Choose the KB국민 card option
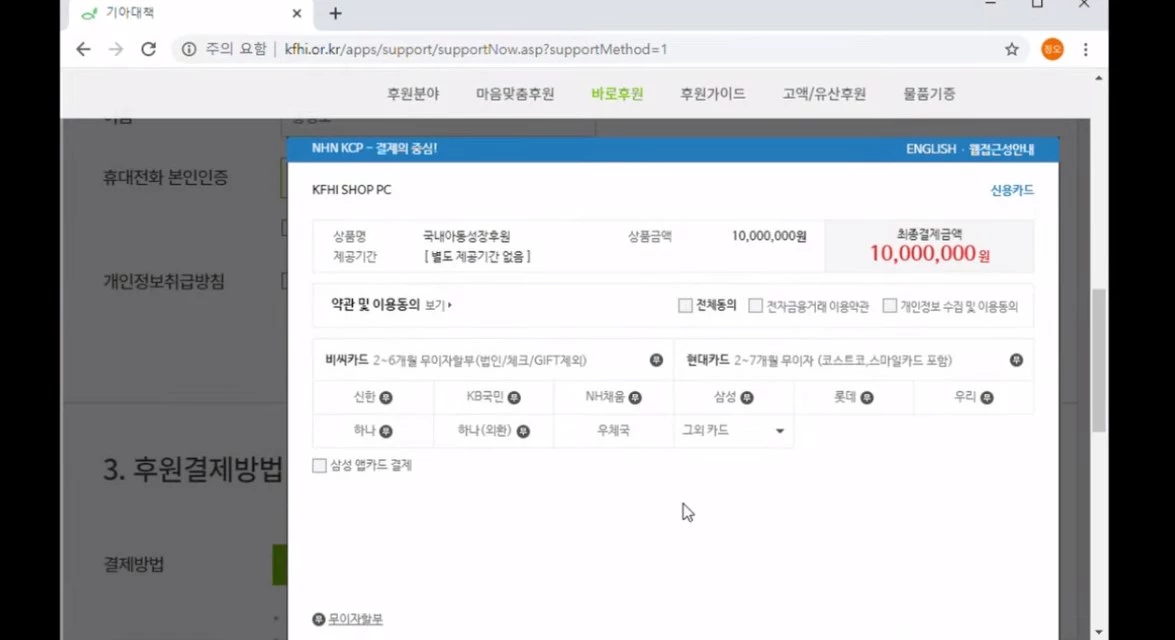The image size is (1175, 640). point(493,397)
